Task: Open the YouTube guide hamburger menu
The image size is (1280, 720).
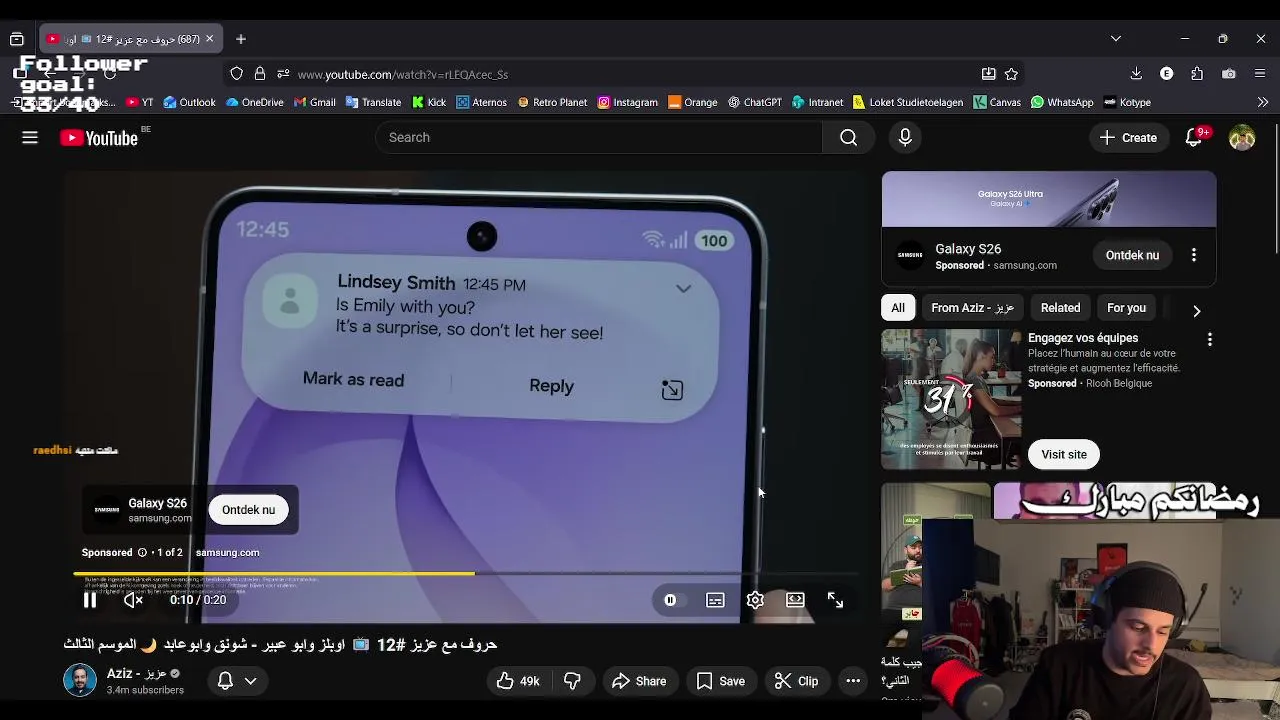Action: tap(30, 138)
